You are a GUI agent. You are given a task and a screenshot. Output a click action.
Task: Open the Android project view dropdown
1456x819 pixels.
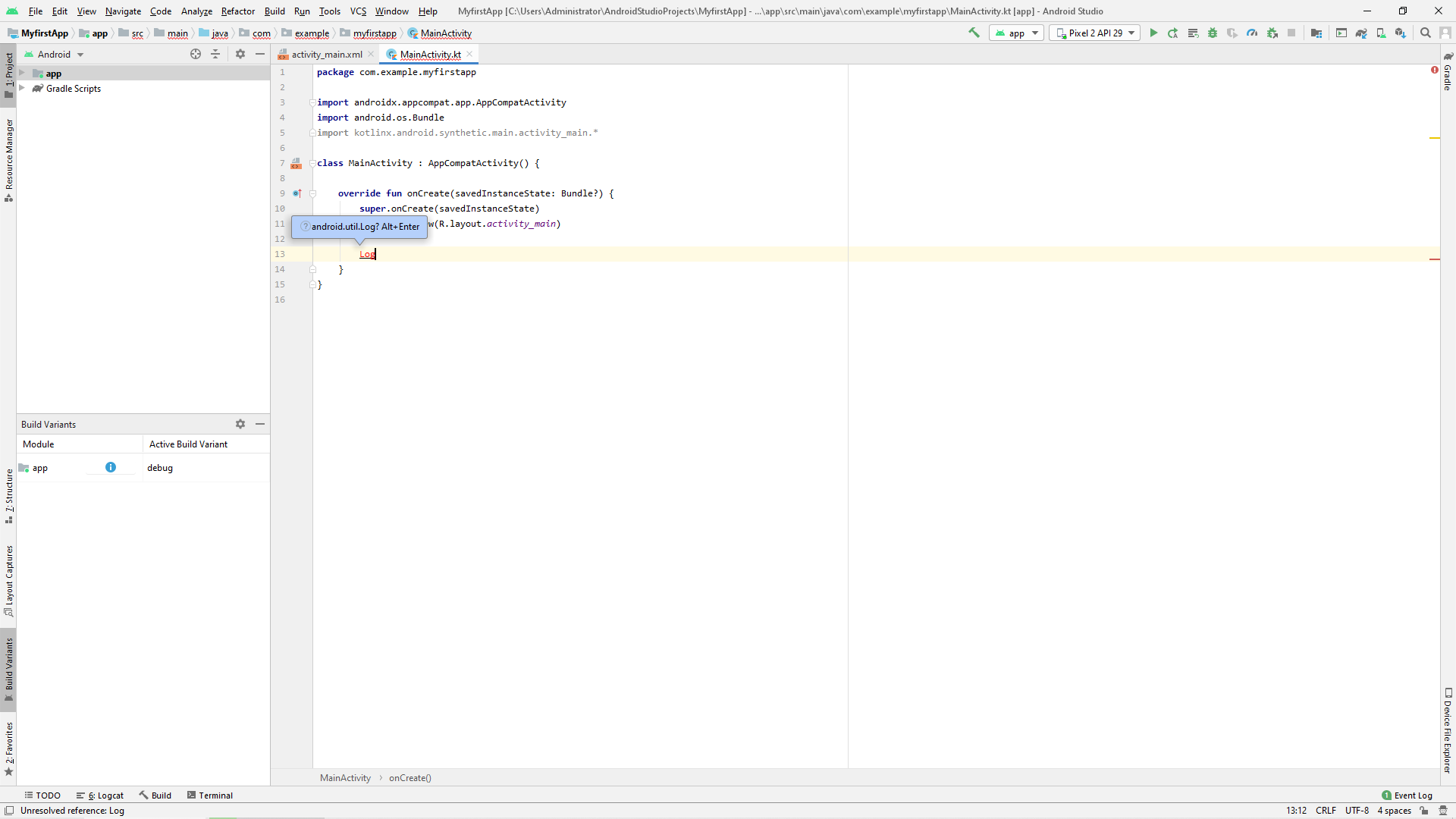(60, 54)
